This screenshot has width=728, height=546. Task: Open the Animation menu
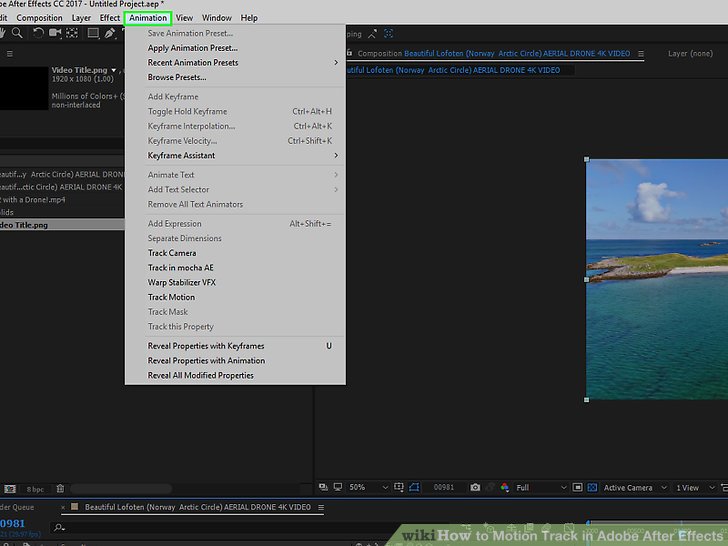coord(148,18)
